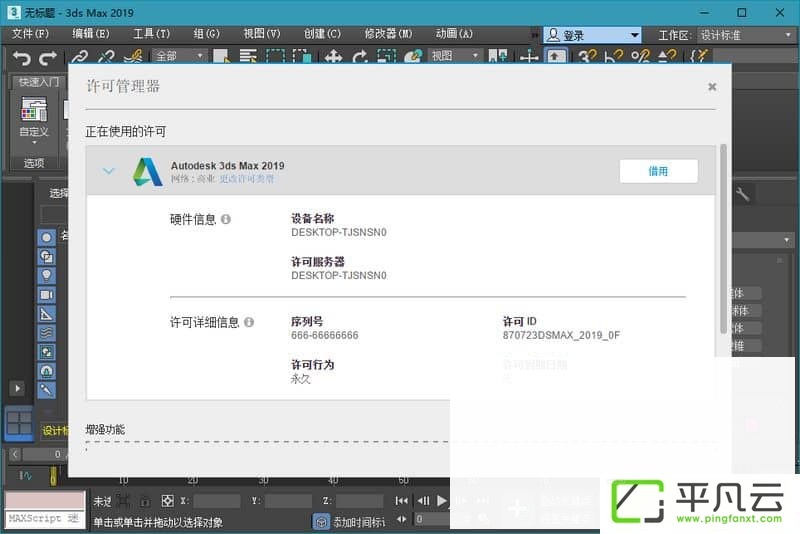Click the MAXScript mini listener input
The width and height of the screenshot is (800, 534).
pyautogui.click(x=45, y=519)
